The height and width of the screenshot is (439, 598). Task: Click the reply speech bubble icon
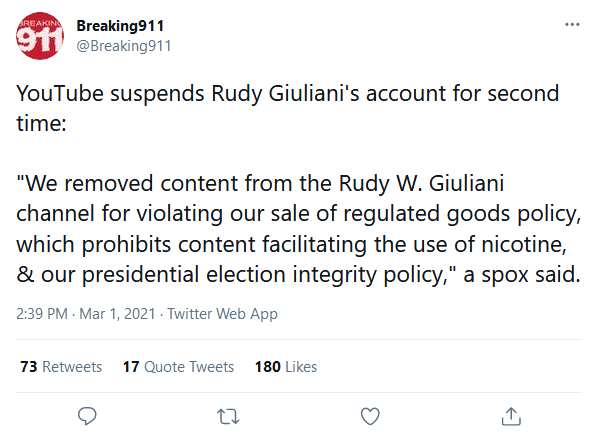click(87, 416)
